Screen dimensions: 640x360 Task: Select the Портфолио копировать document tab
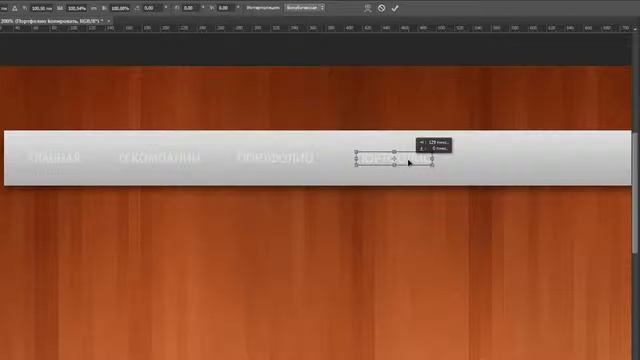(x=52, y=21)
